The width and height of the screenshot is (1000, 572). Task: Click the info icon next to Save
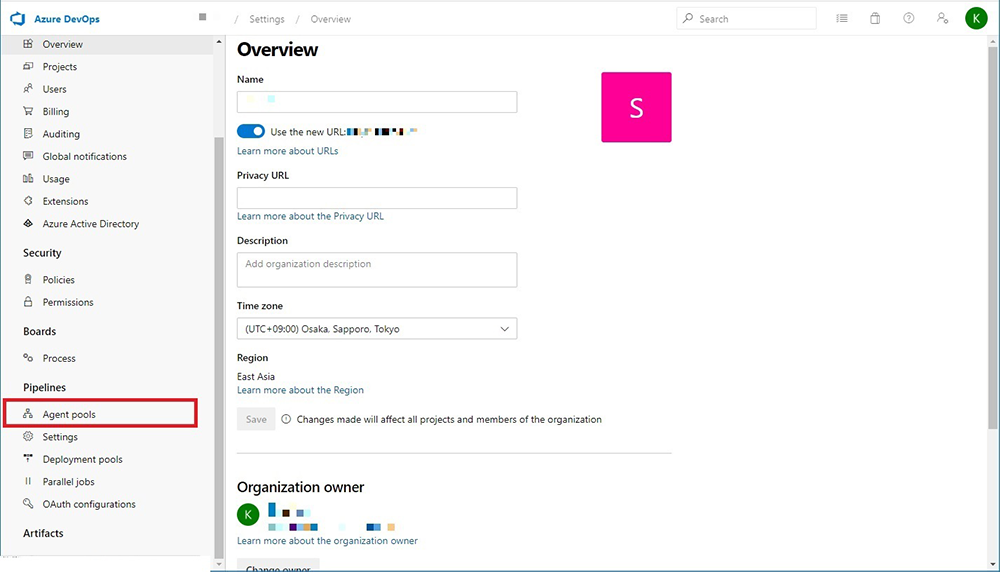click(x=286, y=419)
